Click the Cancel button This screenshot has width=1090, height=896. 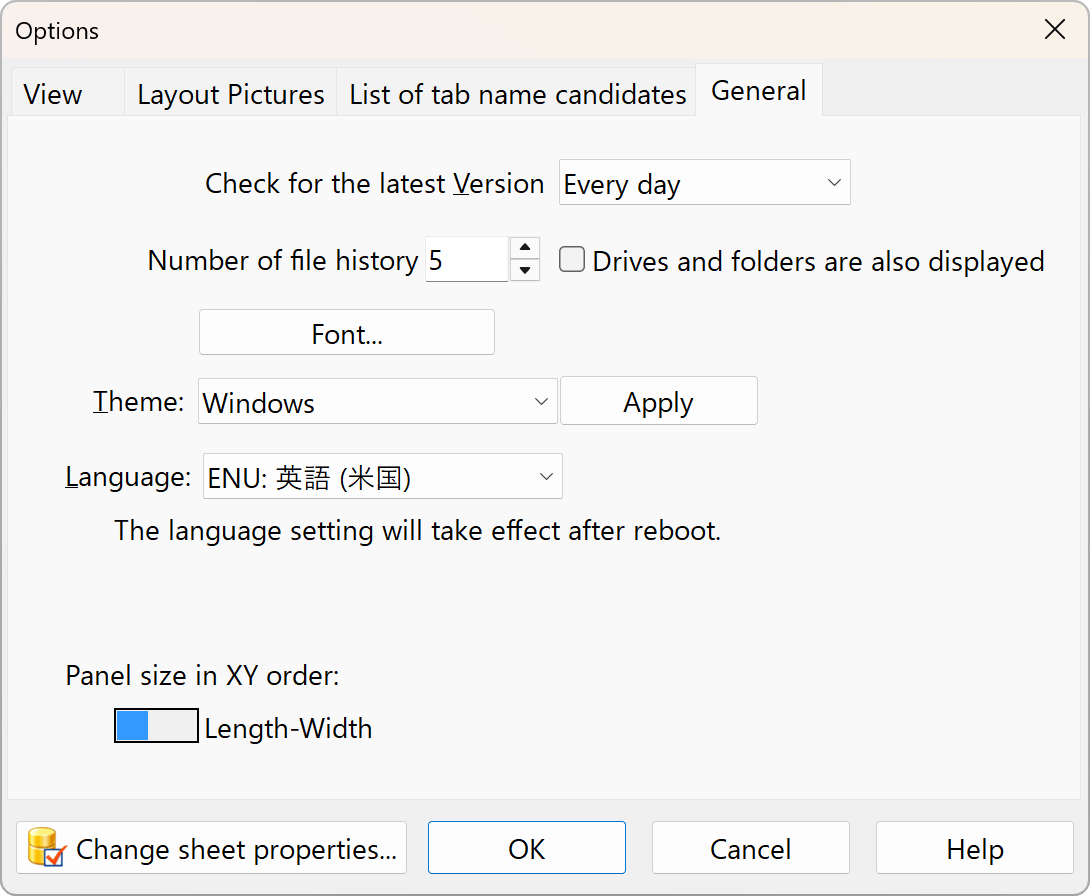pyautogui.click(x=750, y=849)
